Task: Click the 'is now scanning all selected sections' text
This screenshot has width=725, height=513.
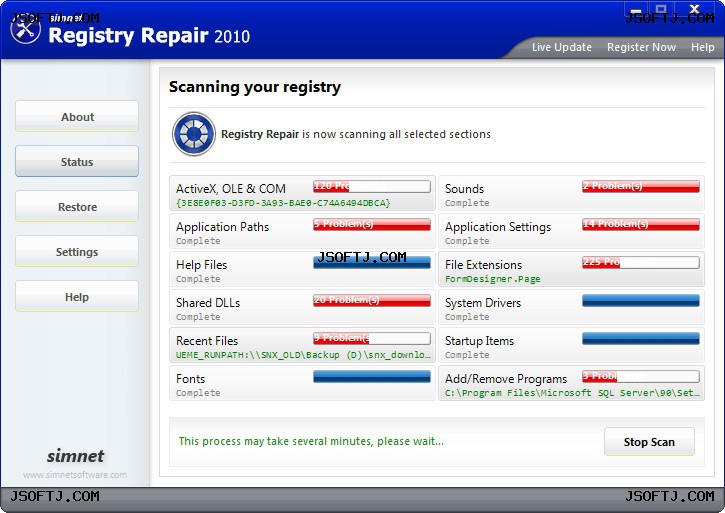Action: (x=396, y=134)
